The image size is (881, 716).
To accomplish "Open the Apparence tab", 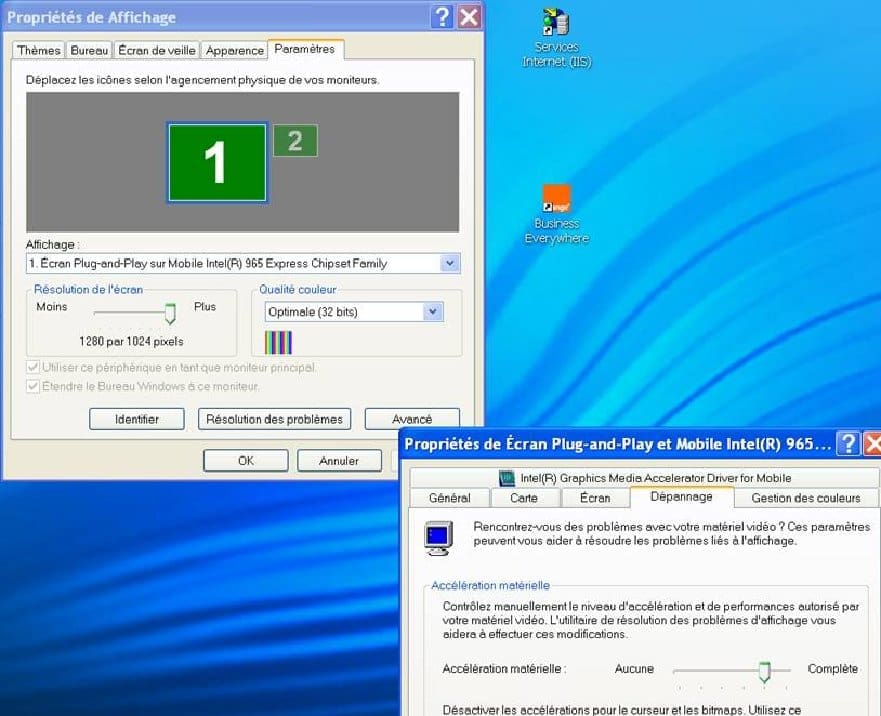I will click(x=235, y=50).
